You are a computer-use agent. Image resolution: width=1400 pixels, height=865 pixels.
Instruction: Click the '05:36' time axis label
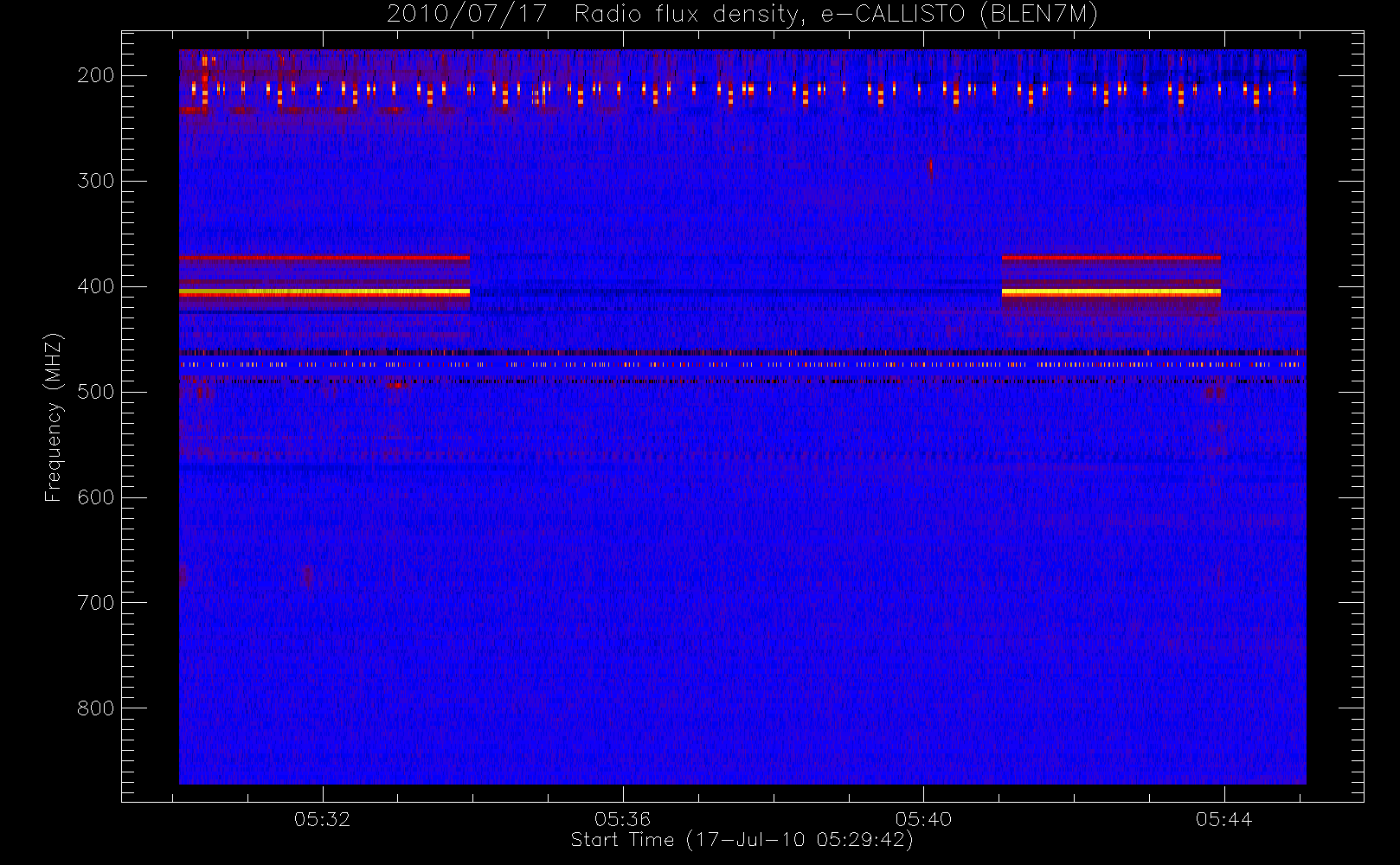tap(622, 819)
